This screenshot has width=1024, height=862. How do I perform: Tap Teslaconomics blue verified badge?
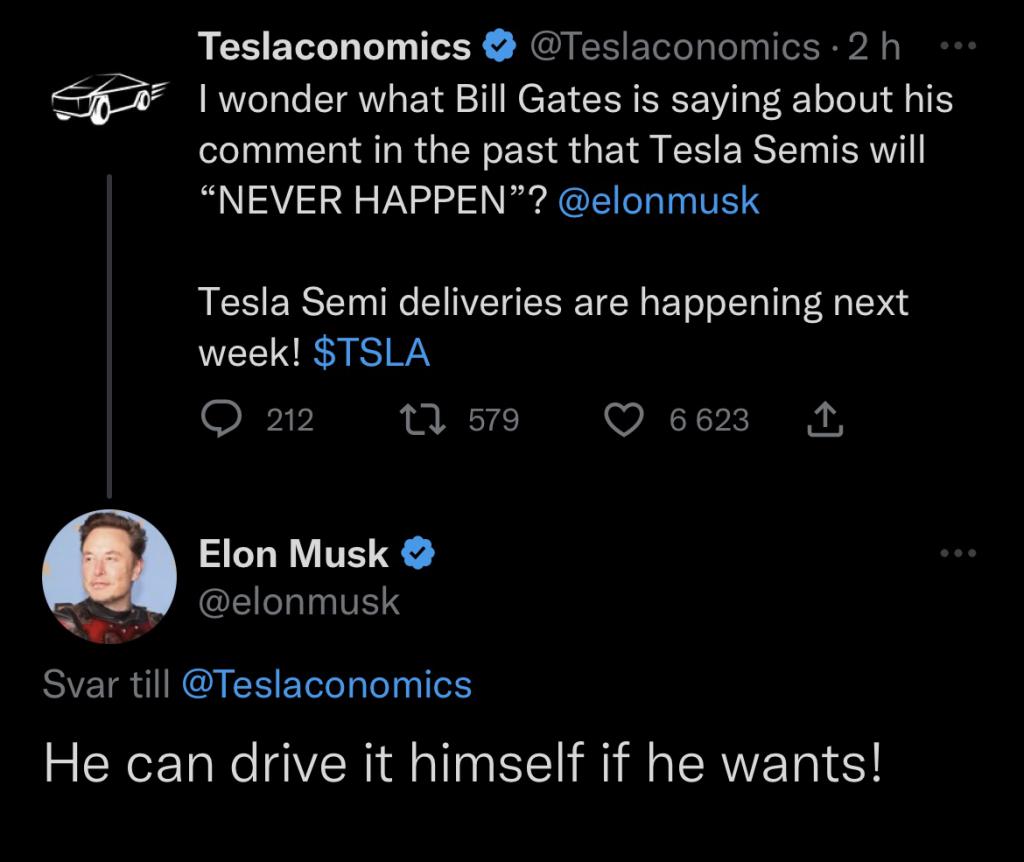500,46
